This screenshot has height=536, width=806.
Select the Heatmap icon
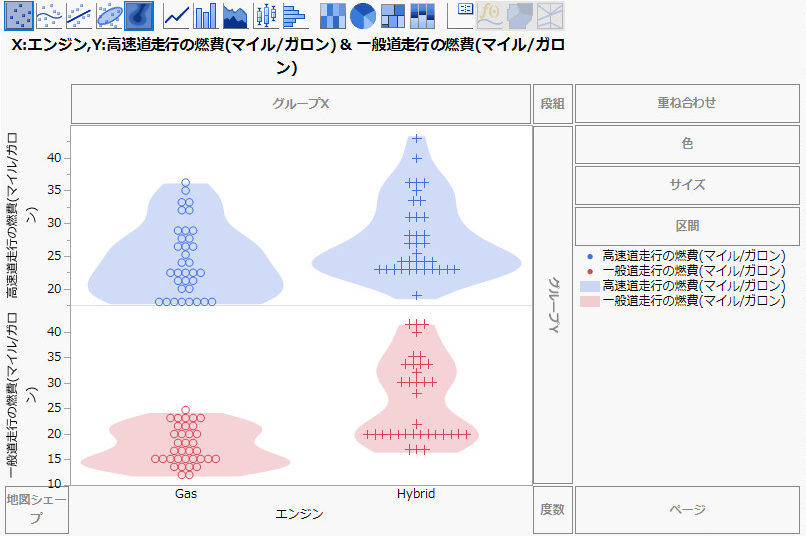point(333,15)
